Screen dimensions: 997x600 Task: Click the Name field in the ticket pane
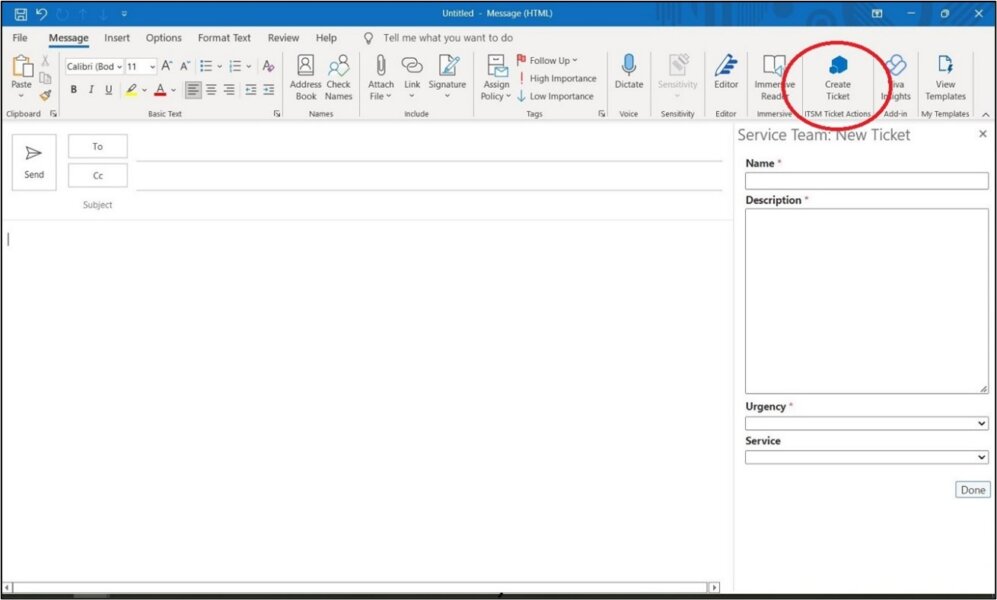(866, 180)
